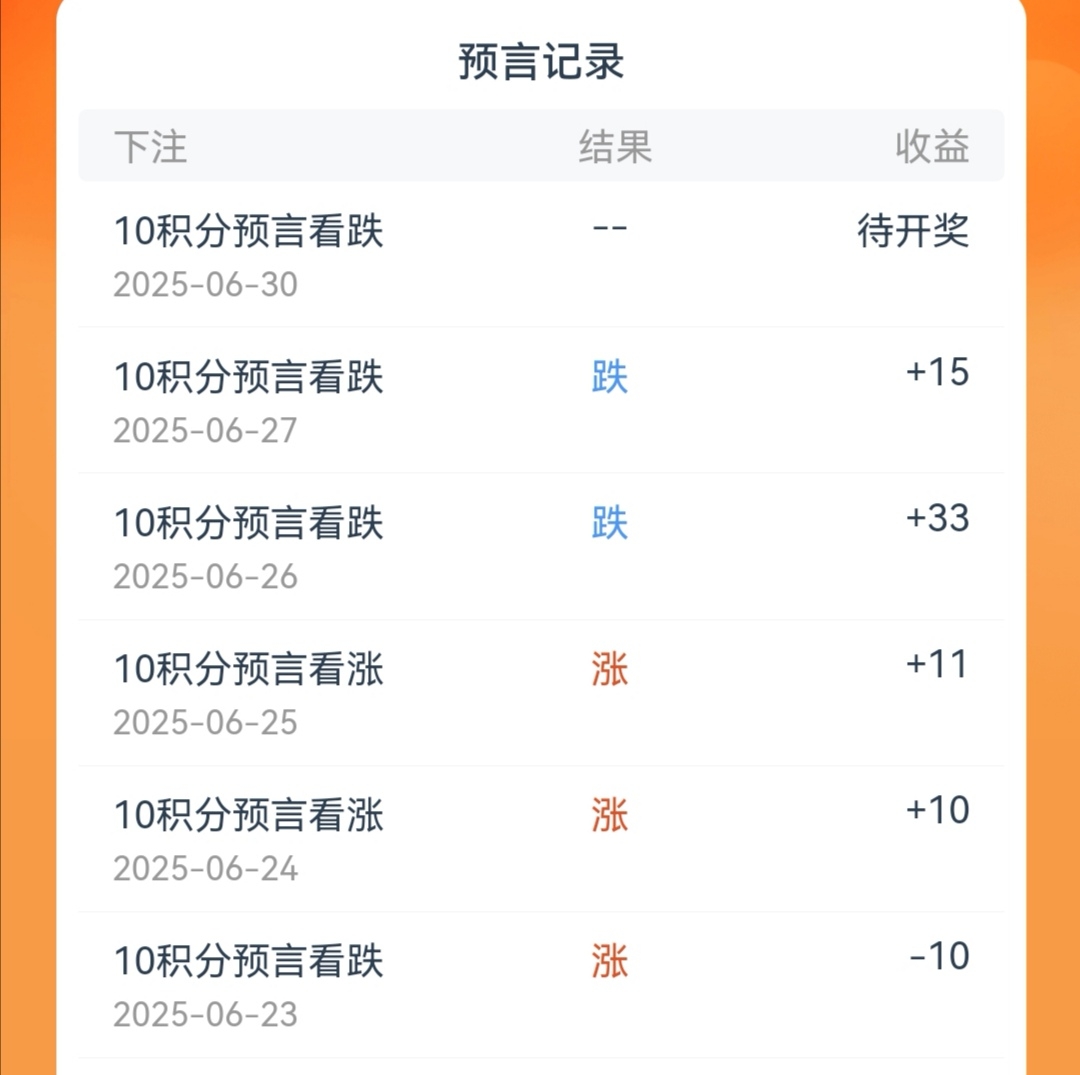This screenshot has height=1075, width=1080.
Task: Click the +33 earnings value
Action: [x=937, y=518]
